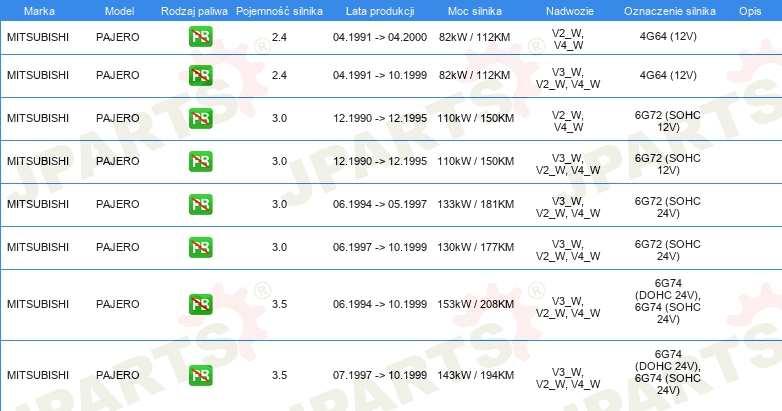Click the power value 133kW / 181KM

[x=475, y=204]
